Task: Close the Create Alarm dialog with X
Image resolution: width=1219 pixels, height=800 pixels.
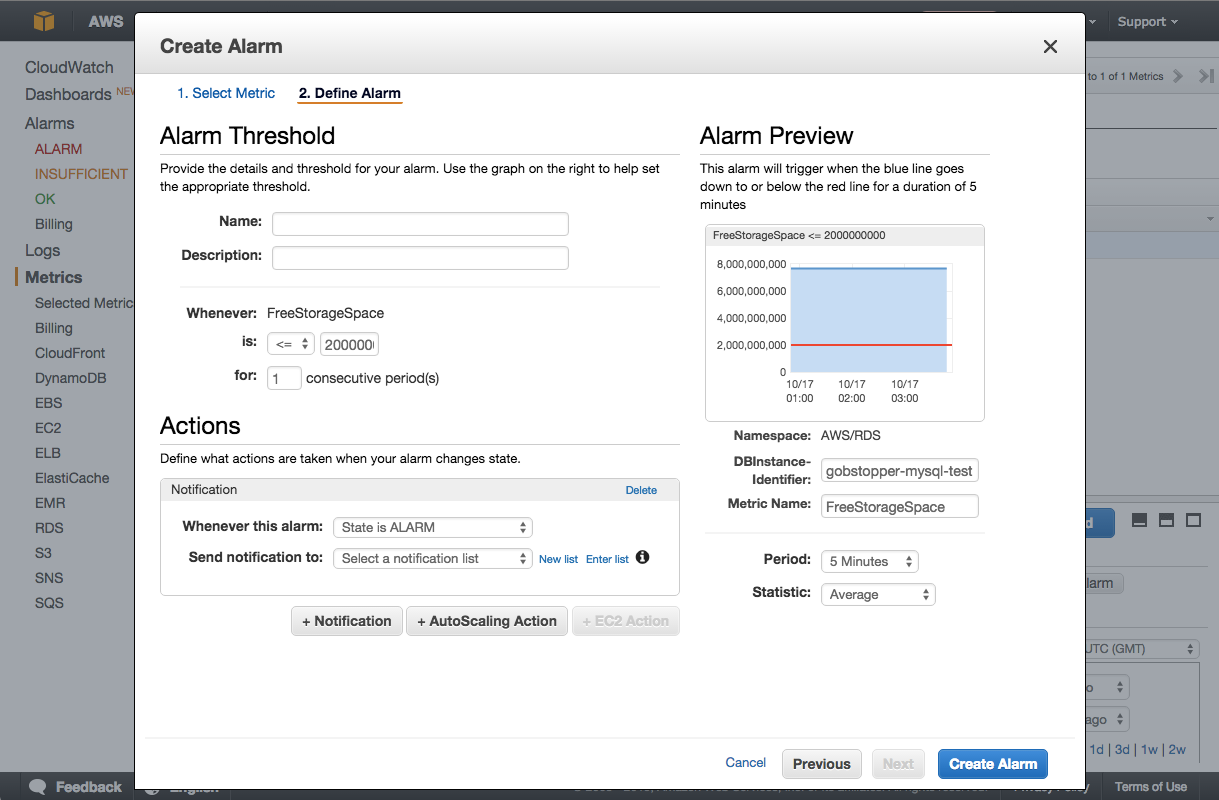Action: (1050, 47)
